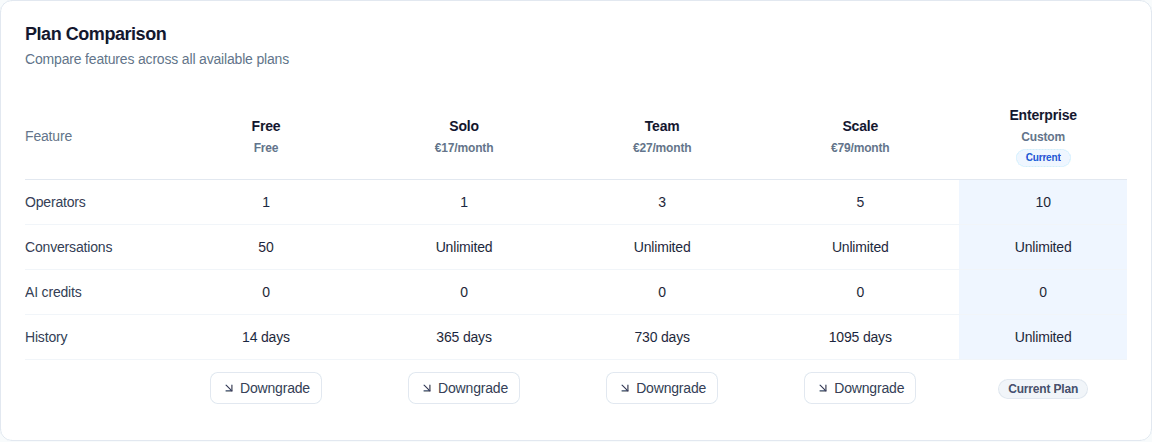Click the arrow icon on Free Downgrade
1152x442 pixels.
[228, 388]
